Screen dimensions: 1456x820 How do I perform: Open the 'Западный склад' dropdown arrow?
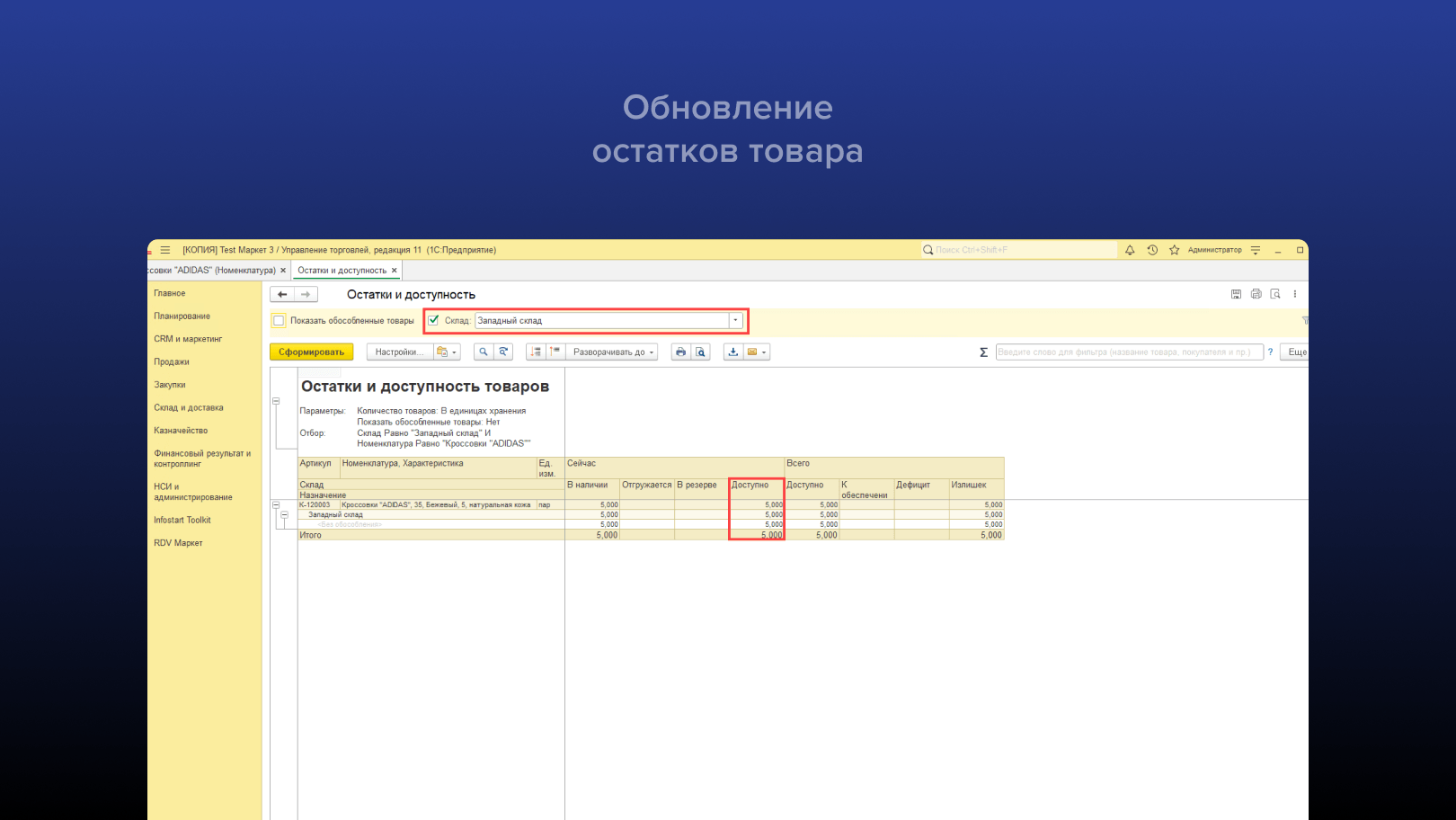735,320
